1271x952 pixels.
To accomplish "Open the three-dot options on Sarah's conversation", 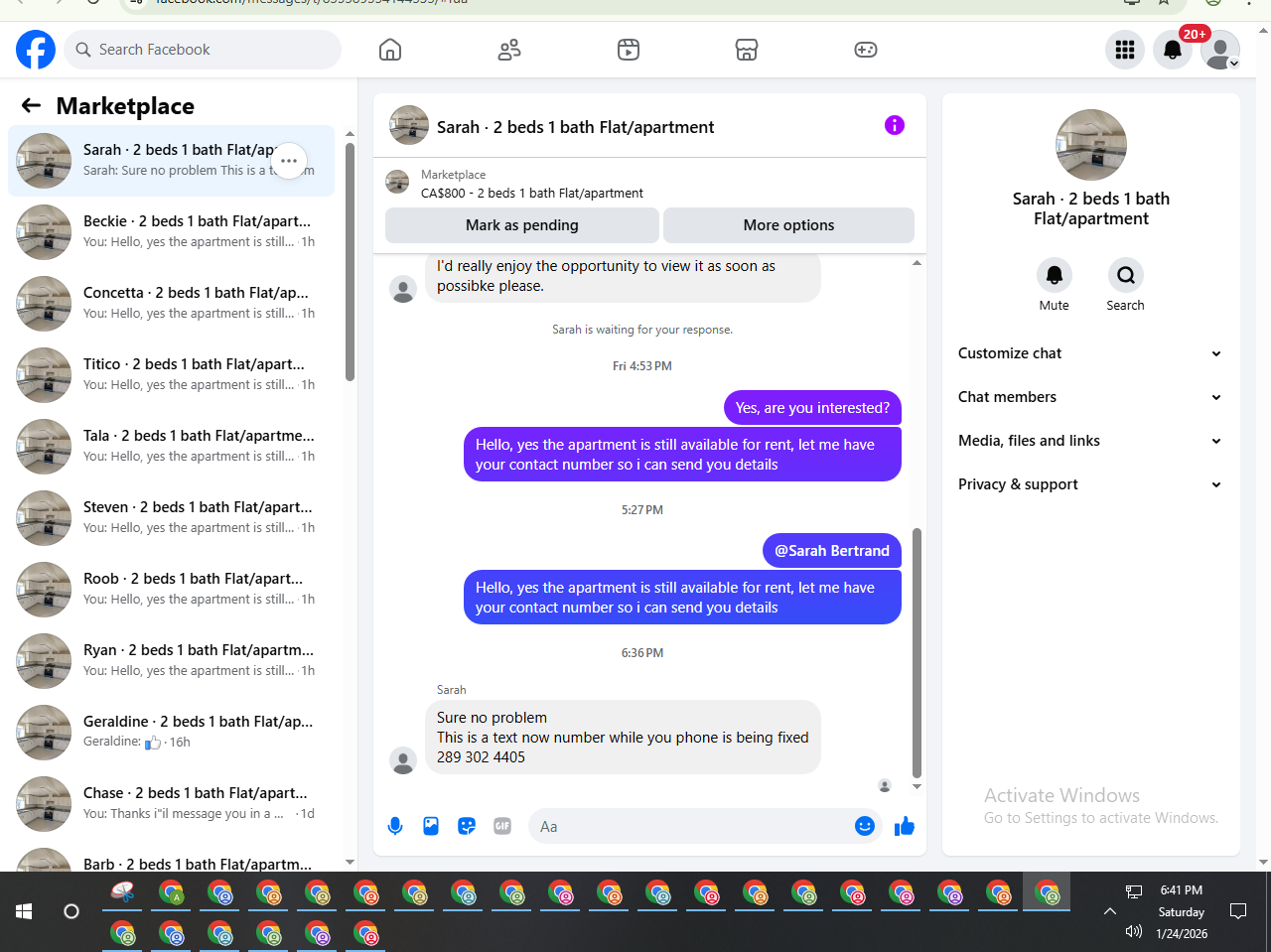I will [289, 161].
